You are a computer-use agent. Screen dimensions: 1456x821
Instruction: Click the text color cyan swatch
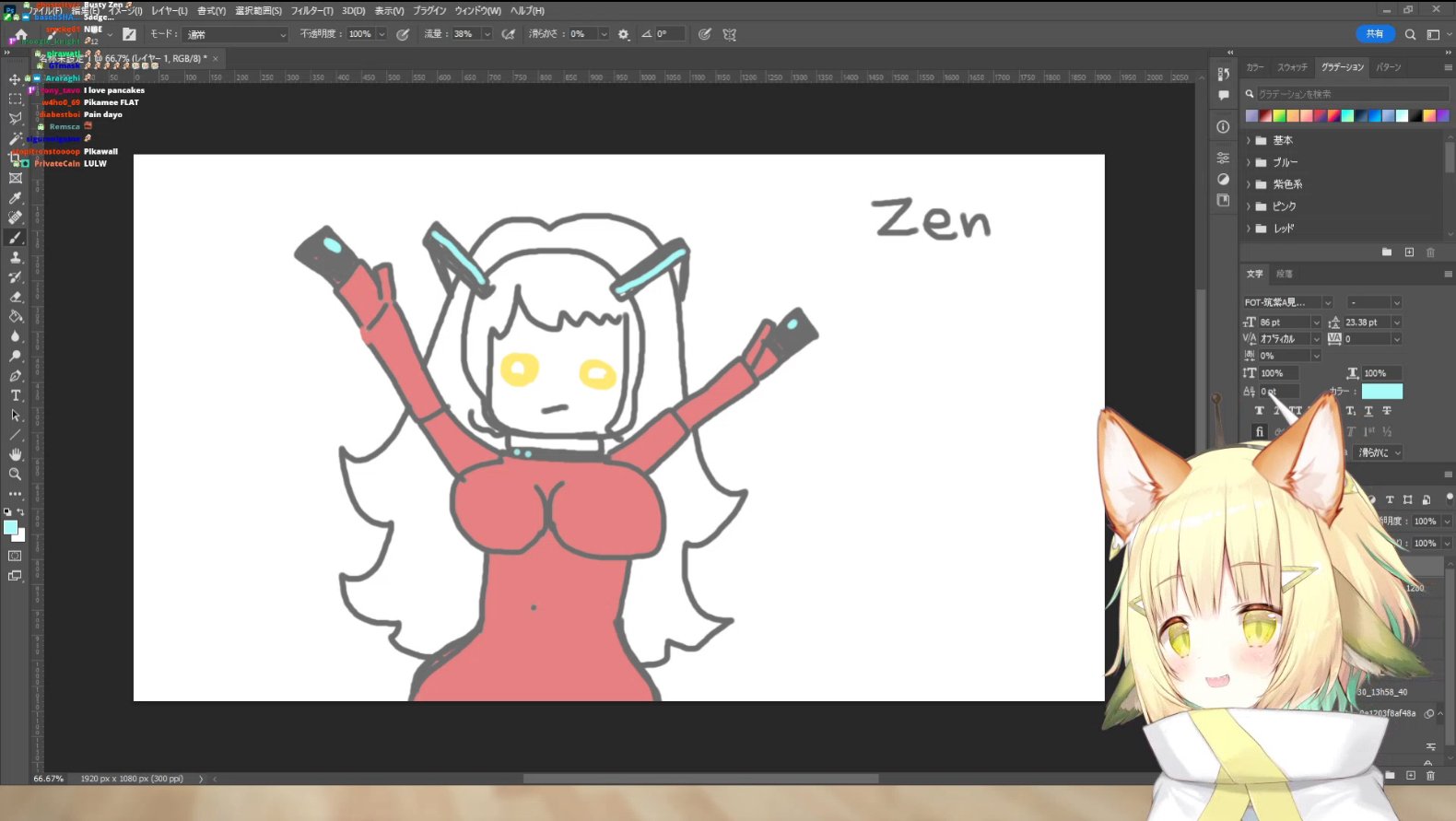coord(1382,392)
